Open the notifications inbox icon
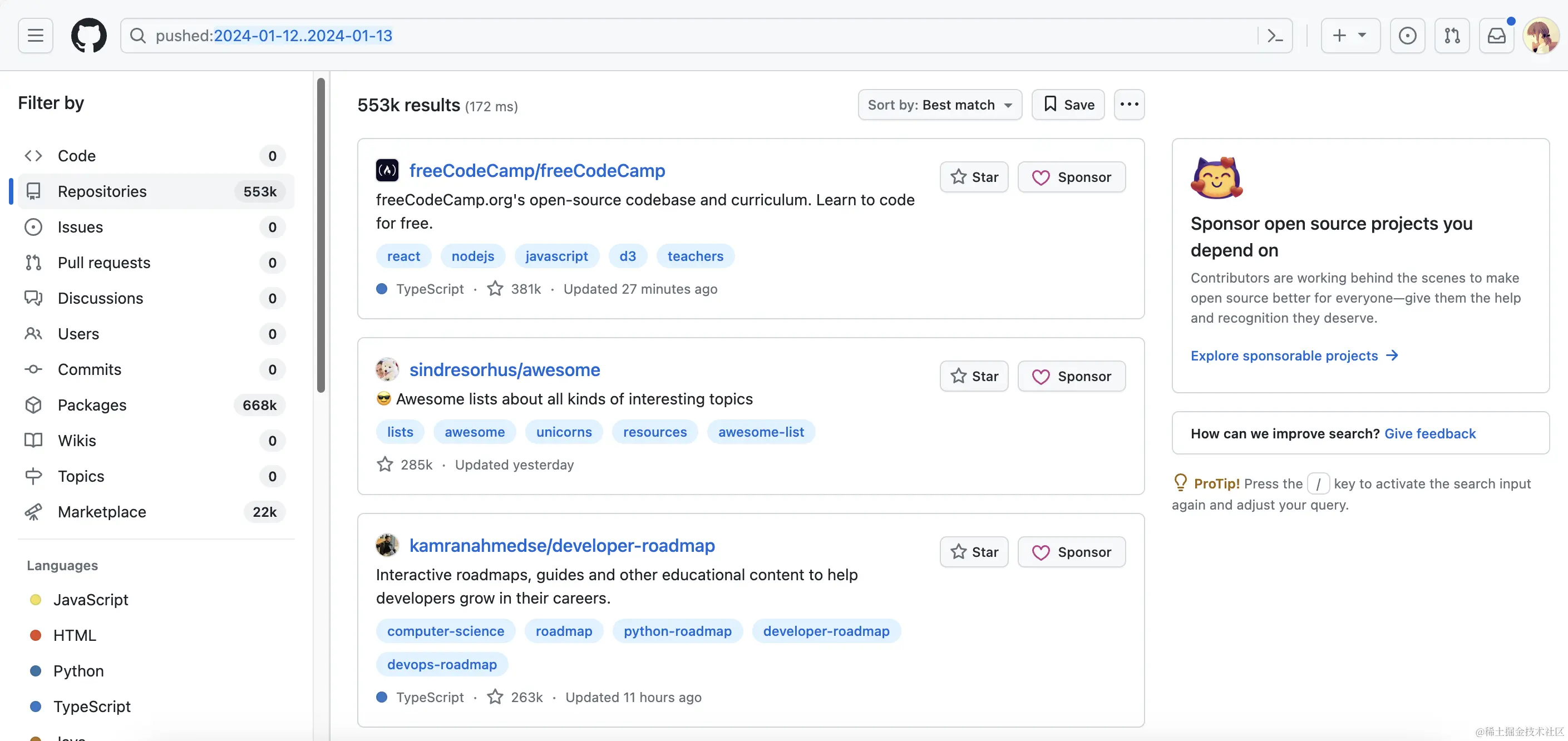Image resolution: width=1568 pixels, height=741 pixels. [x=1496, y=35]
